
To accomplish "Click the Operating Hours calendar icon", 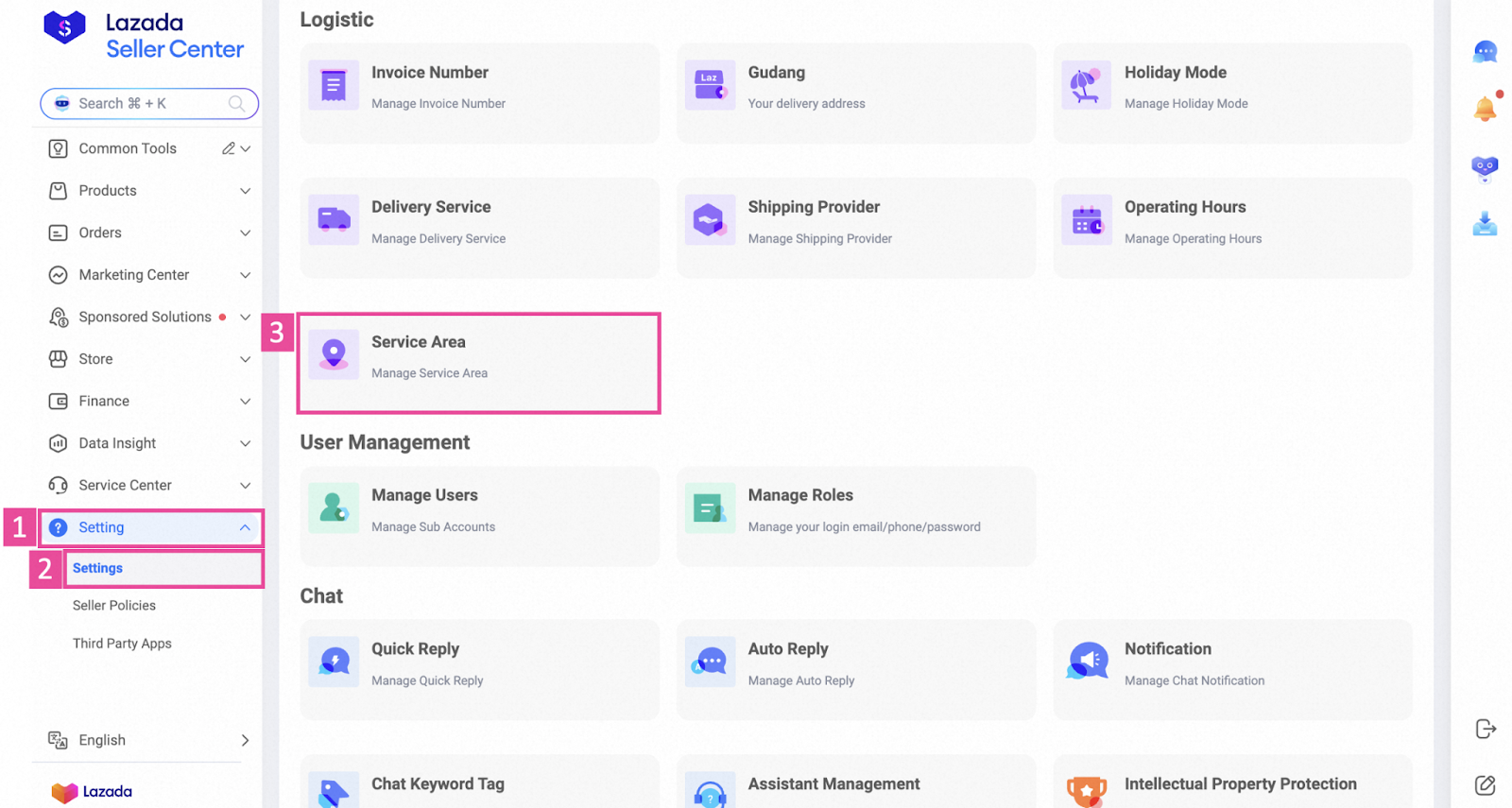I will pos(1086,220).
